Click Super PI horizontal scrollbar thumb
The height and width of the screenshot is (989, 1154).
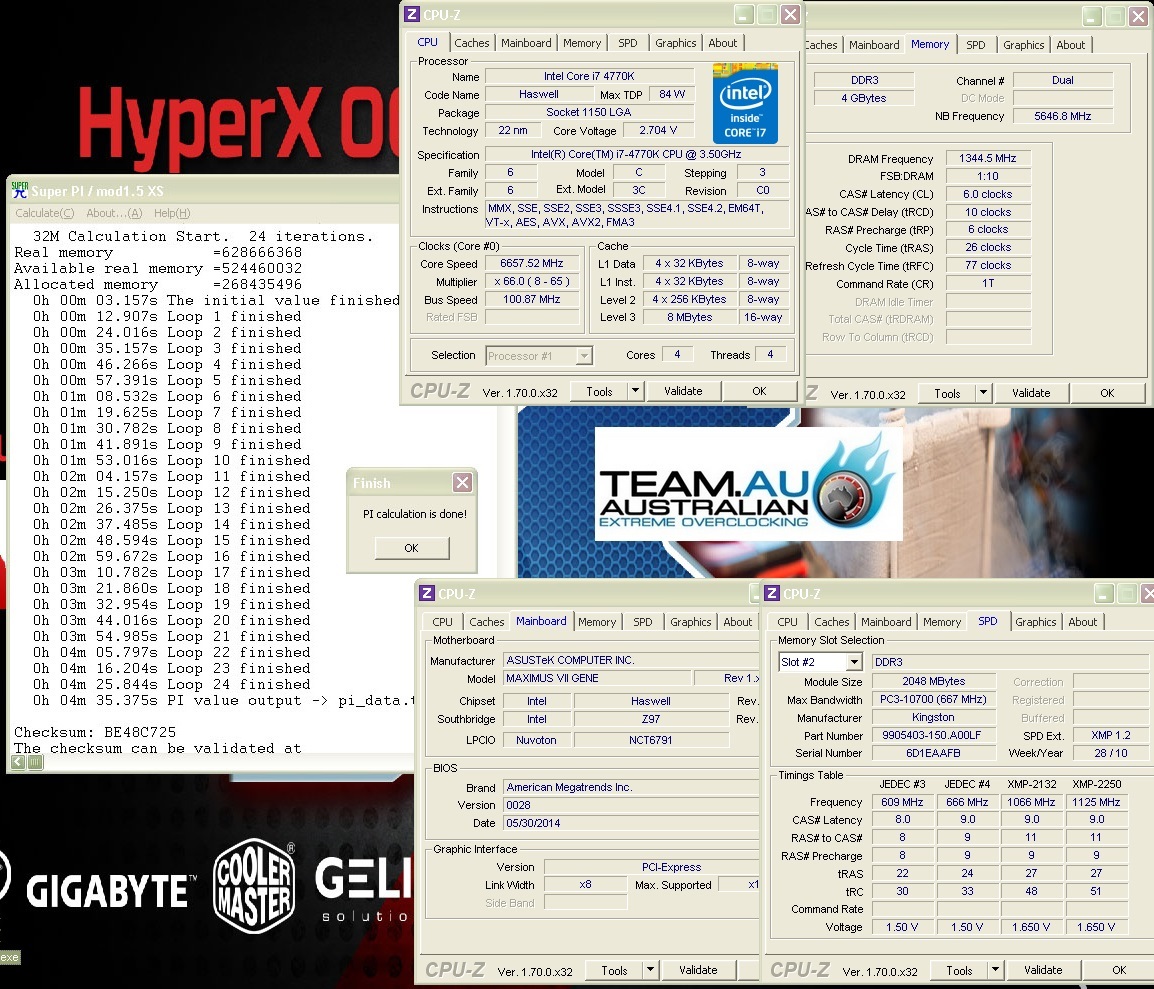tap(35, 762)
